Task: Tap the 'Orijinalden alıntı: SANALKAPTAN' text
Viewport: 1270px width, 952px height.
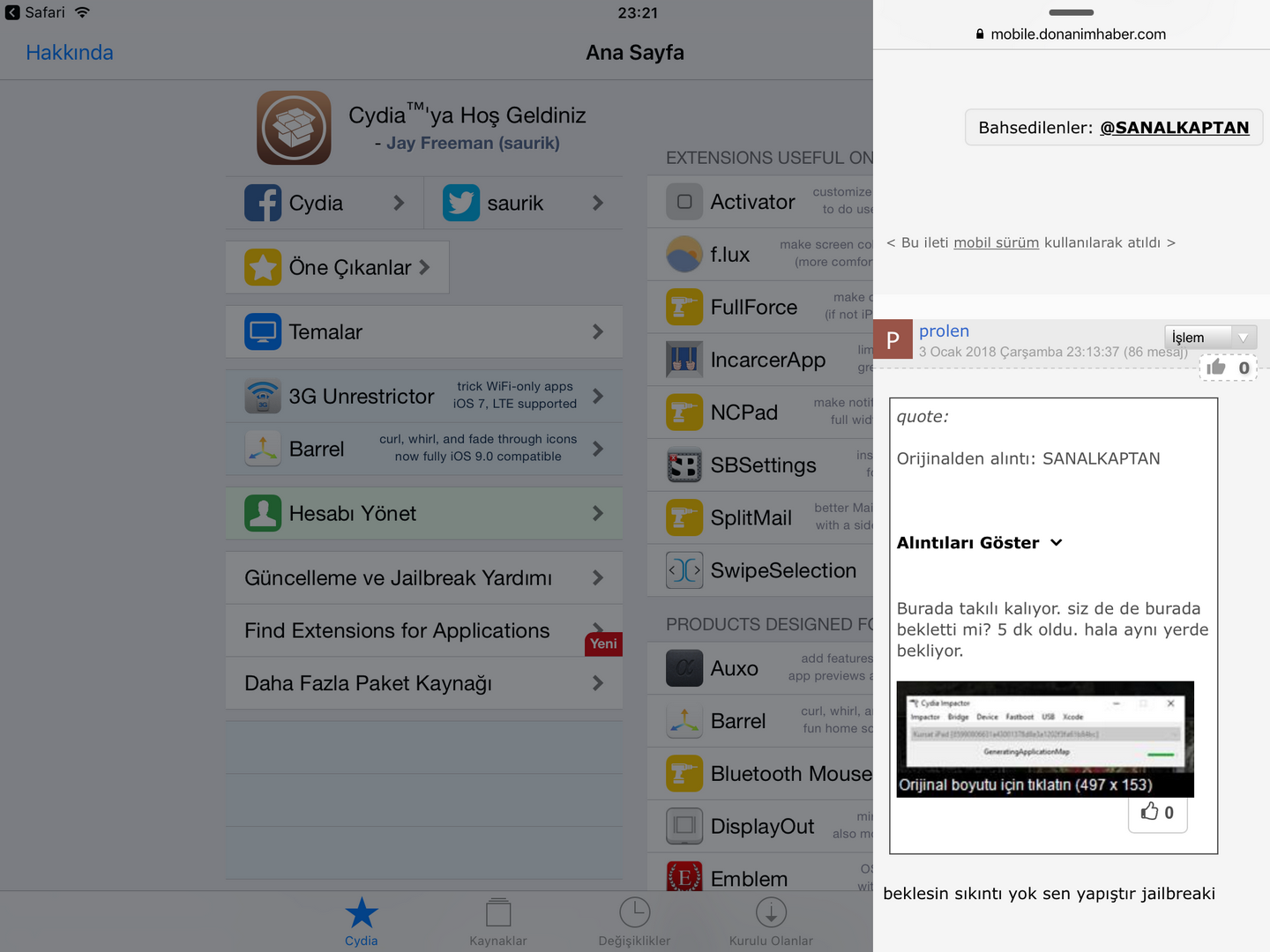Action: pos(1028,458)
